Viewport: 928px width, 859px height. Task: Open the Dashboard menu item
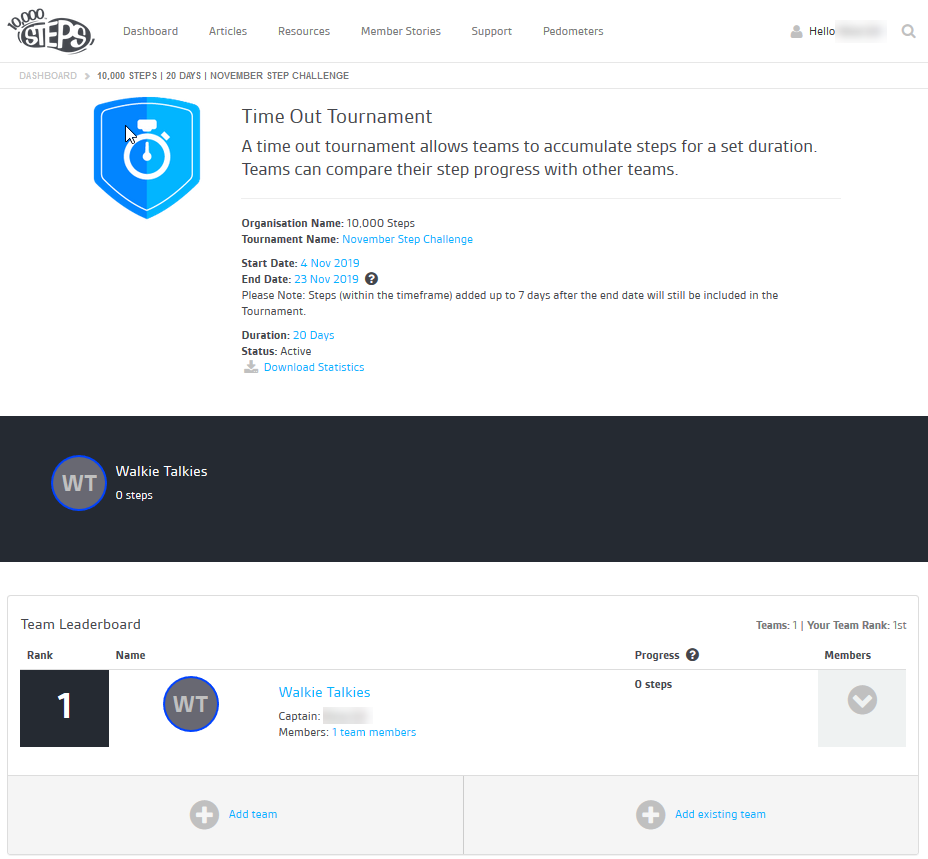pos(150,31)
